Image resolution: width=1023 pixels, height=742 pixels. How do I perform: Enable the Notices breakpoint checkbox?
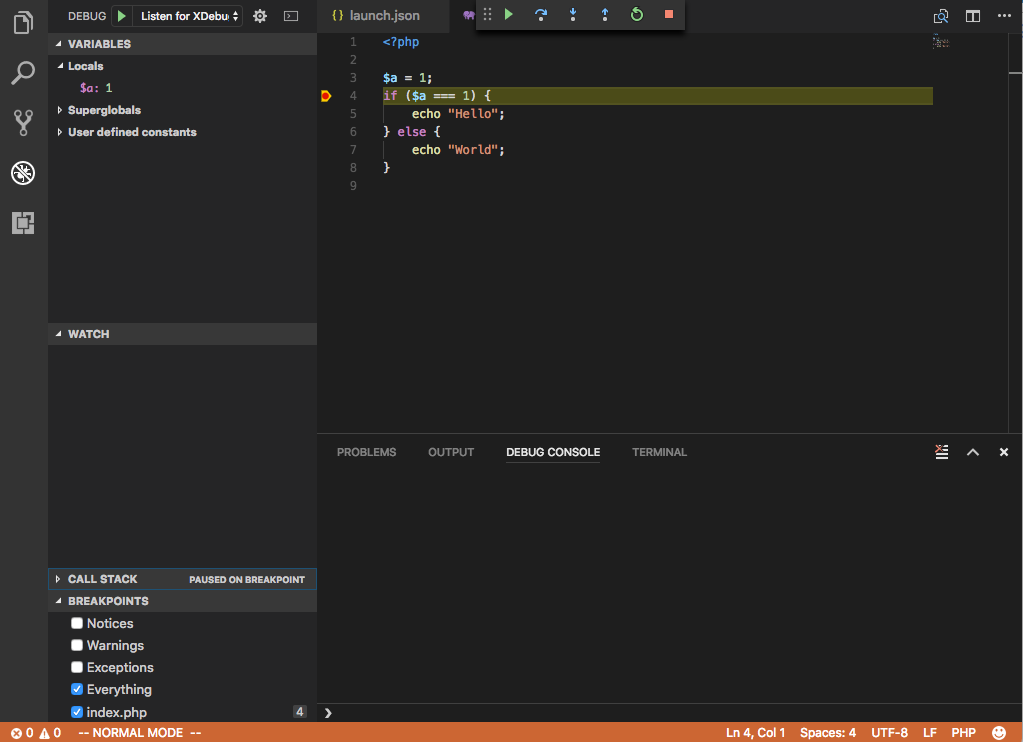pyautogui.click(x=77, y=623)
